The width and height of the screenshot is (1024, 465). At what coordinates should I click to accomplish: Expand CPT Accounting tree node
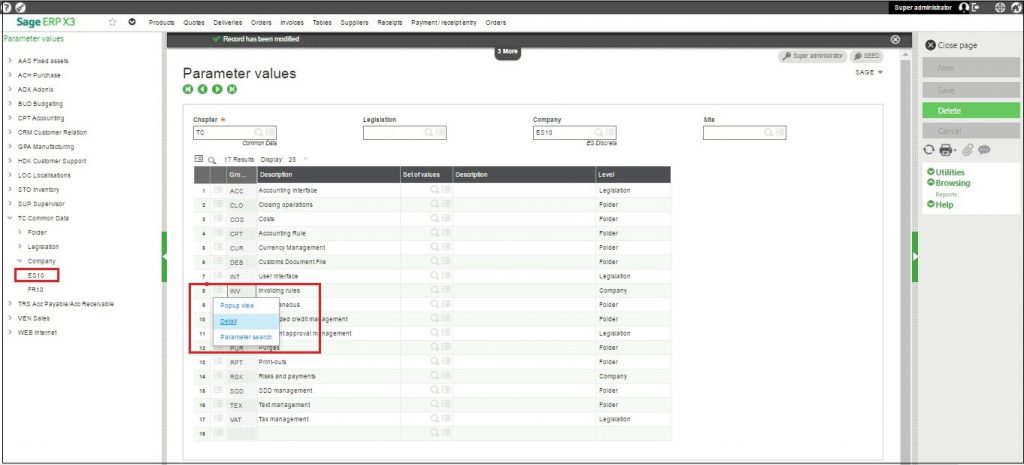tap(10, 118)
